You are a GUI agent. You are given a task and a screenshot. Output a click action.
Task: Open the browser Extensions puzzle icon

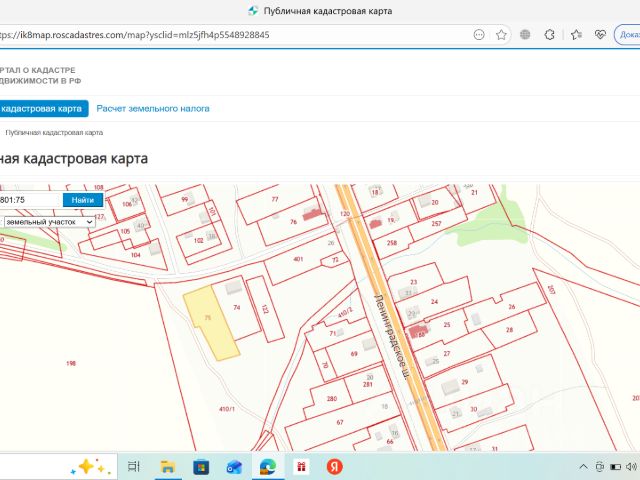[549, 35]
